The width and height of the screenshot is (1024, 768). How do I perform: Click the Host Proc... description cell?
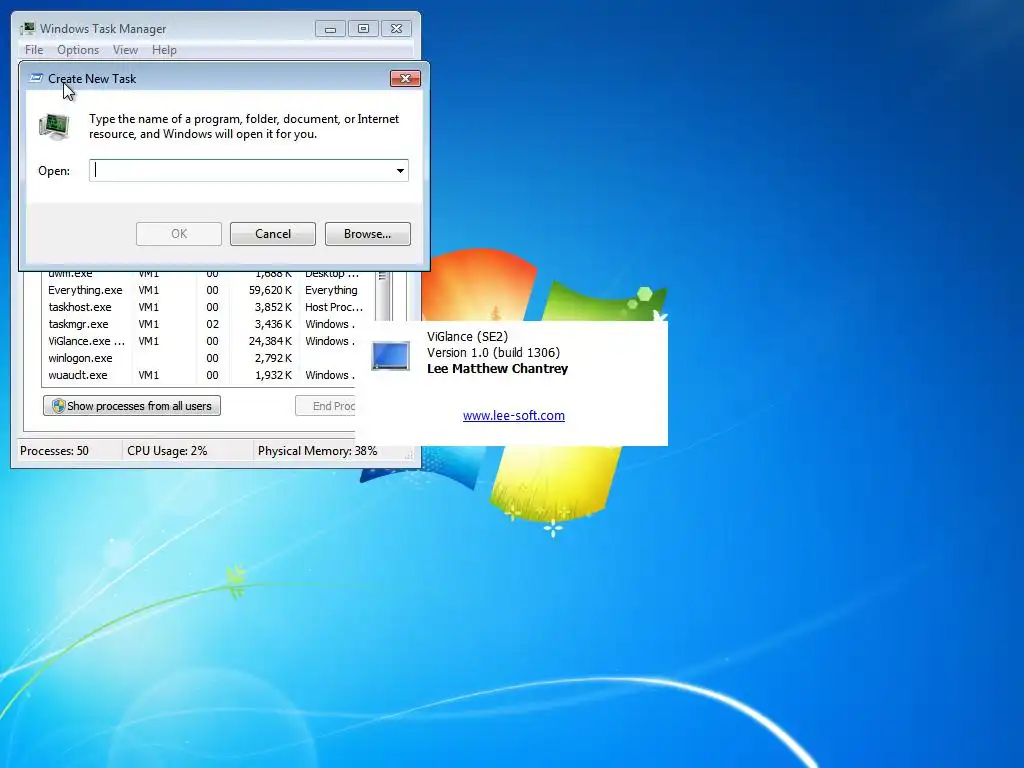coord(334,307)
